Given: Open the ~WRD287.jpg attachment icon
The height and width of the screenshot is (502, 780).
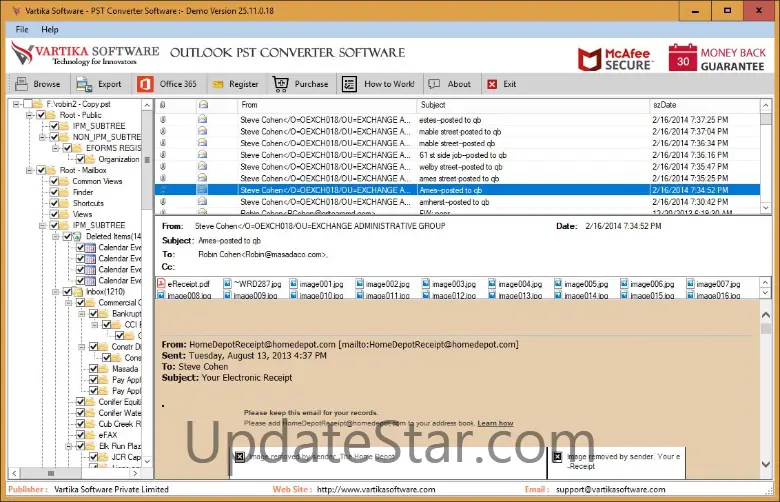Looking at the screenshot, I should click(227, 284).
